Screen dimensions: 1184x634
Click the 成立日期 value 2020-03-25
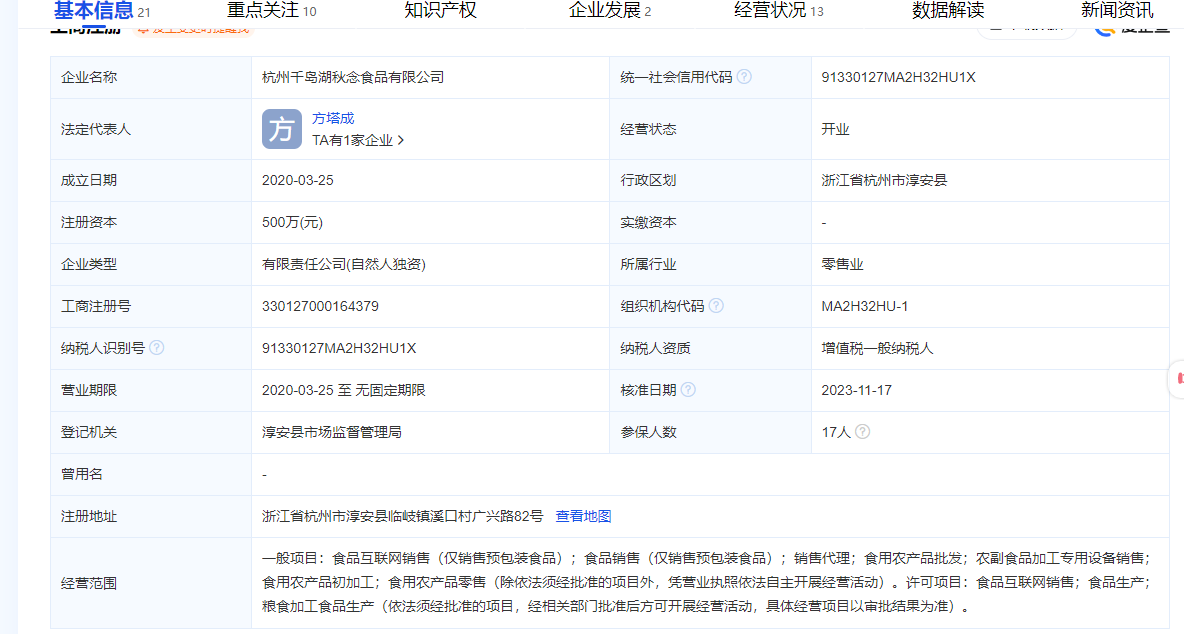click(x=298, y=180)
